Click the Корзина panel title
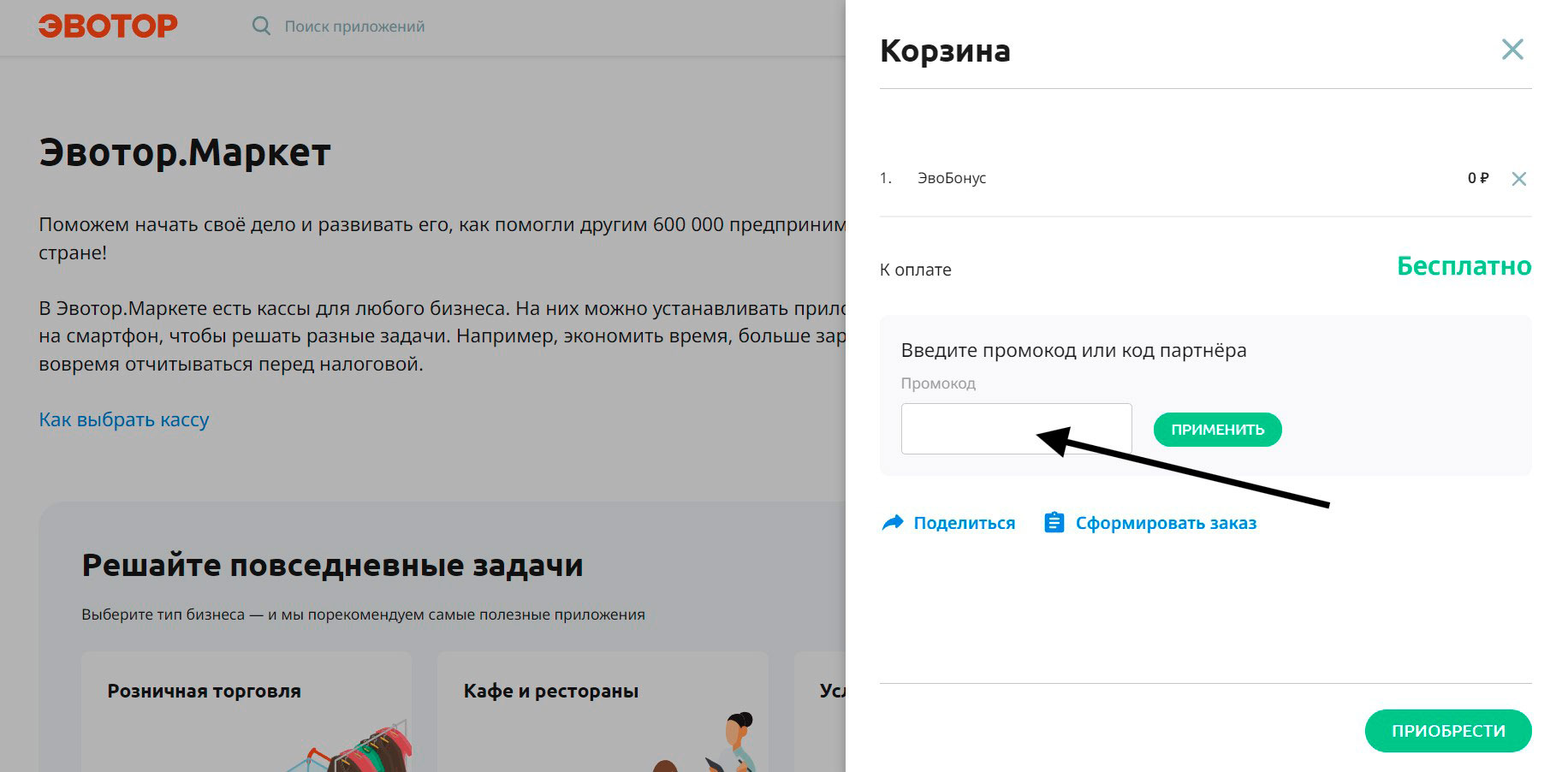 (x=945, y=50)
